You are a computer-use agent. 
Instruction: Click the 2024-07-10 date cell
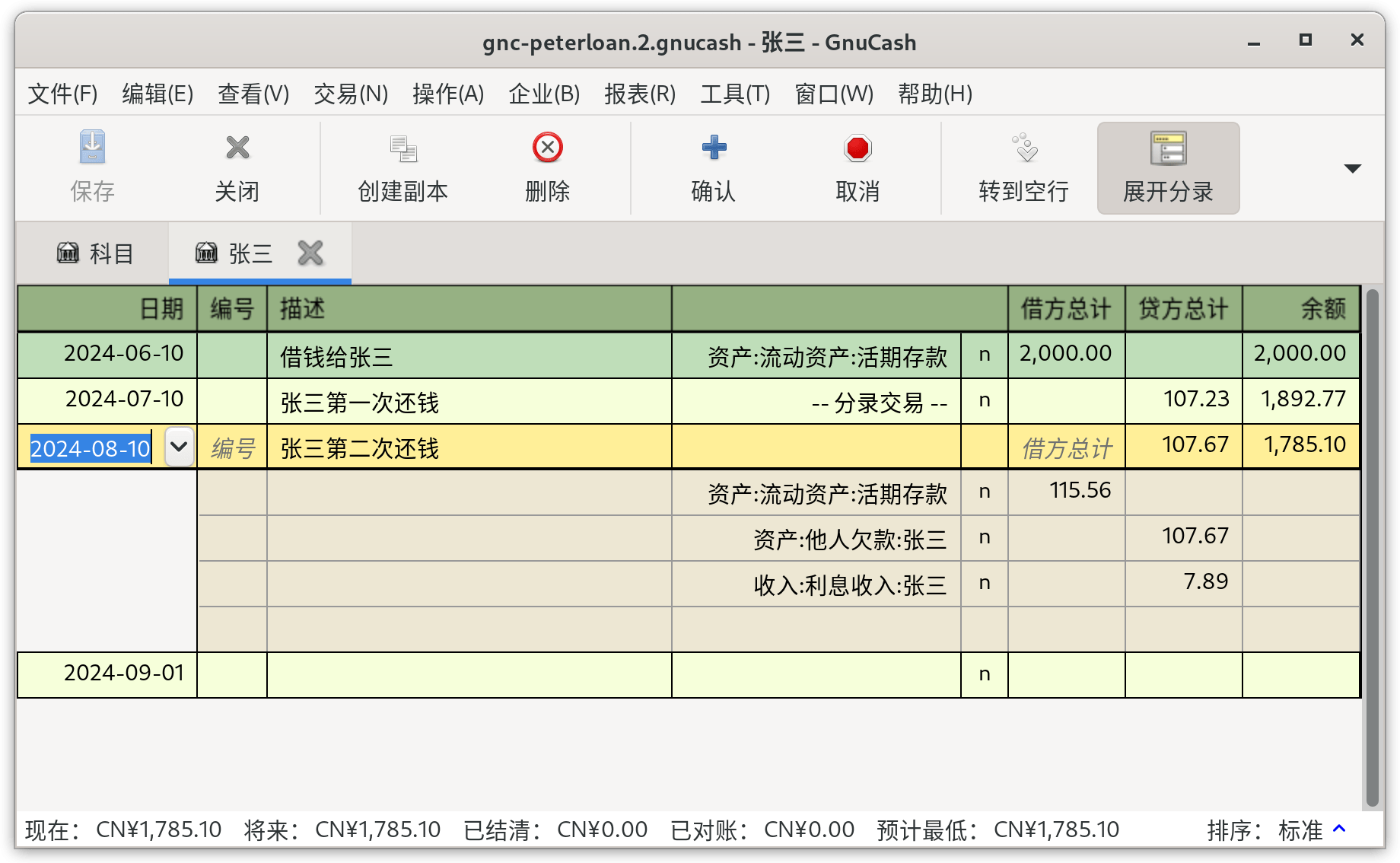pyautogui.click(x=107, y=400)
